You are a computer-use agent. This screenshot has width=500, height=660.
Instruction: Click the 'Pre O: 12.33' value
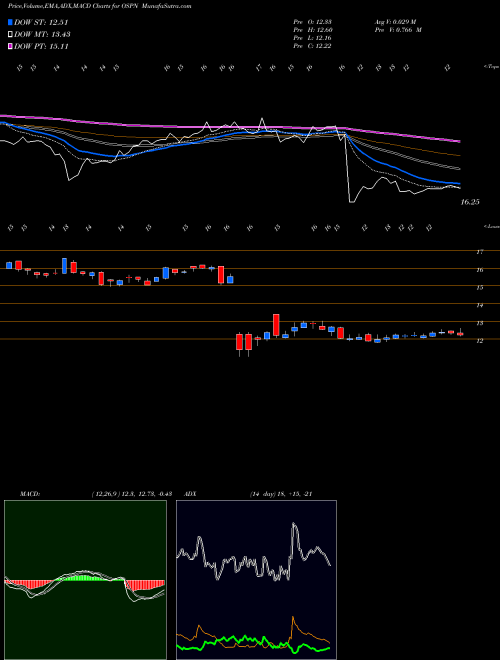click(x=312, y=22)
